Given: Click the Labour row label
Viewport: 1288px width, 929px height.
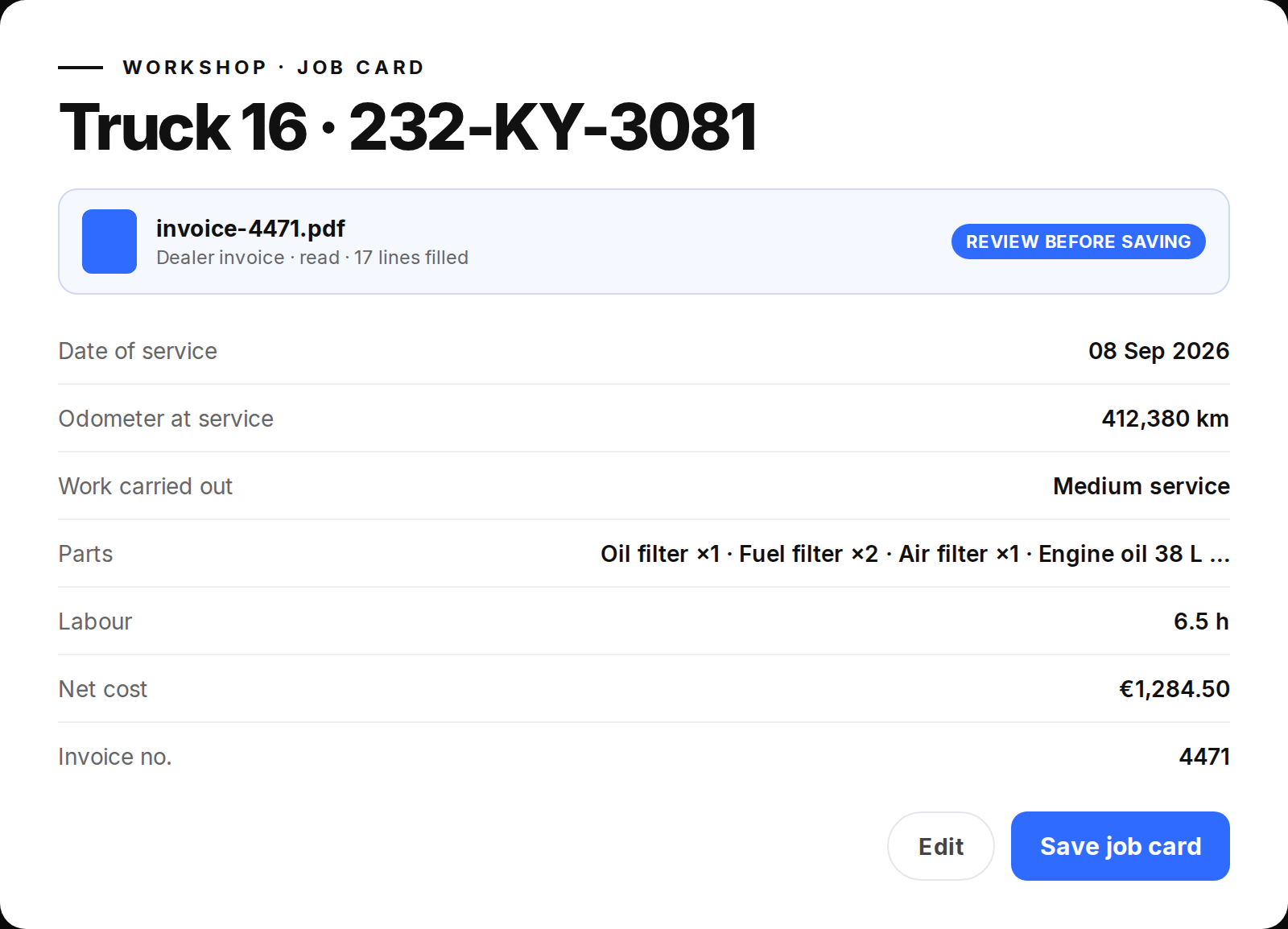Looking at the screenshot, I should coord(95,621).
